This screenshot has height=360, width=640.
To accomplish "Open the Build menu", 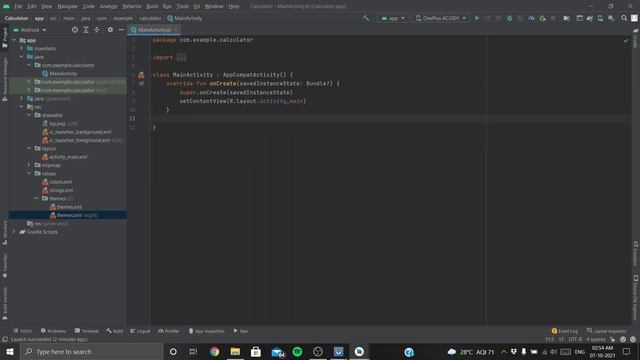I will tap(152, 6).
